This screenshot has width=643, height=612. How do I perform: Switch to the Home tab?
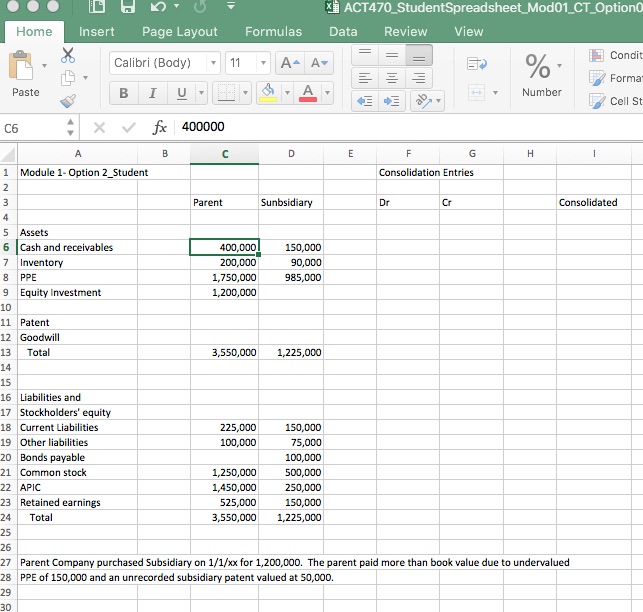click(34, 32)
